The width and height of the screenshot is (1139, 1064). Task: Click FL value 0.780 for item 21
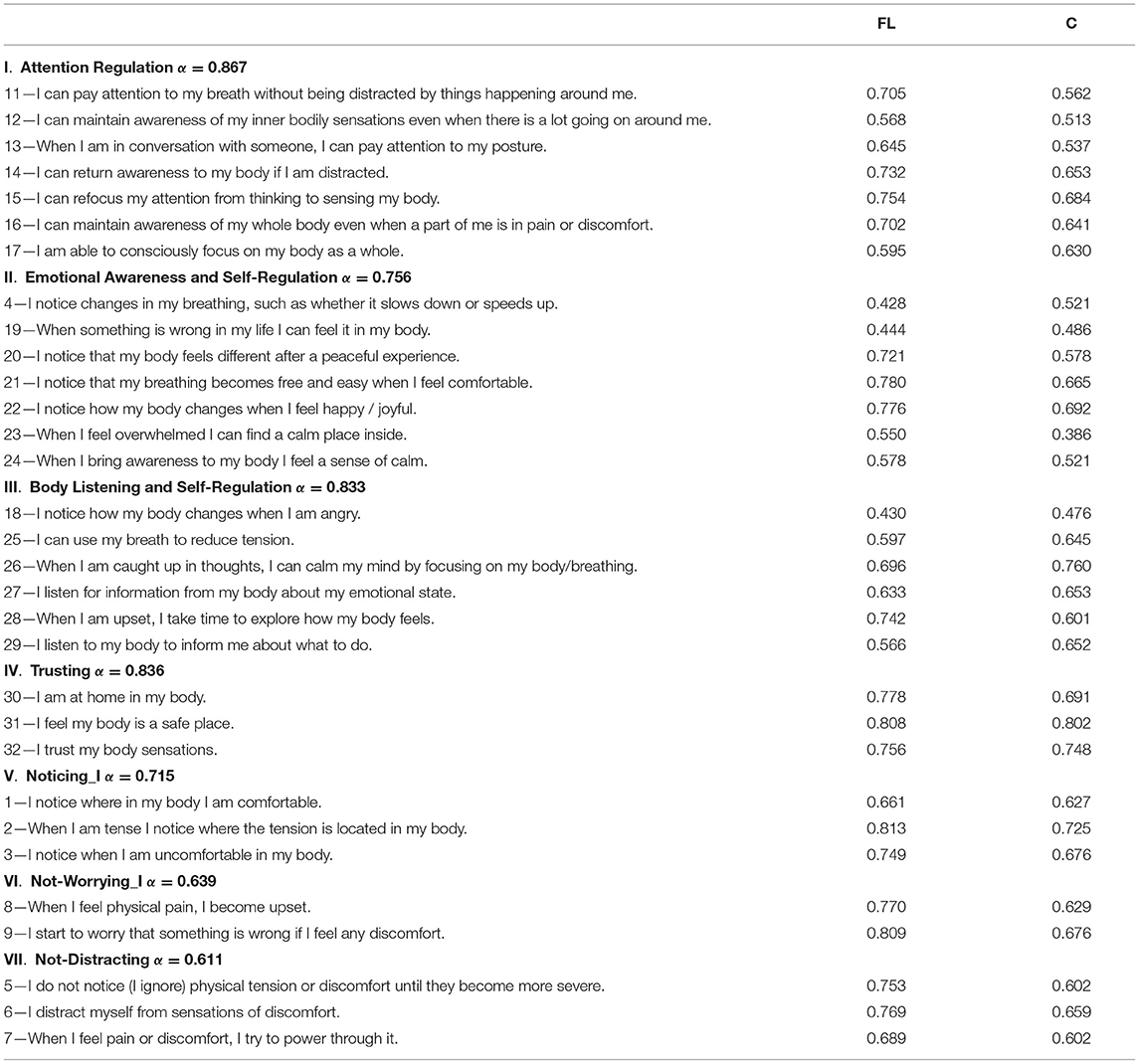(x=886, y=382)
